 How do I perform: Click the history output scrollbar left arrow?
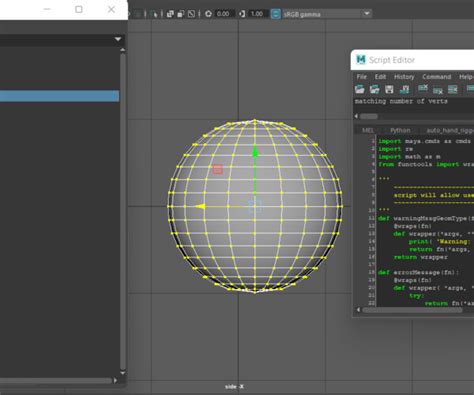tap(356, 116)
